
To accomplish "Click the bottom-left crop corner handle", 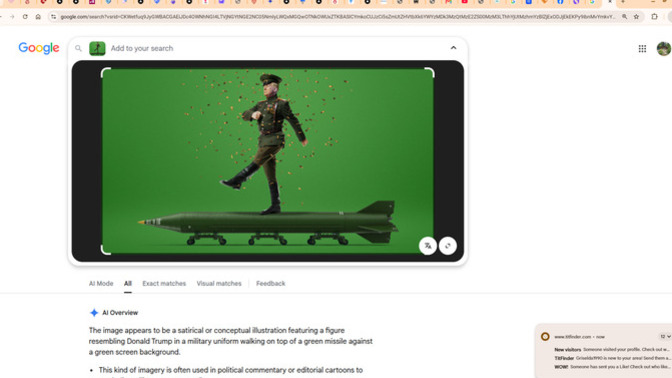I will pos(105,250).
